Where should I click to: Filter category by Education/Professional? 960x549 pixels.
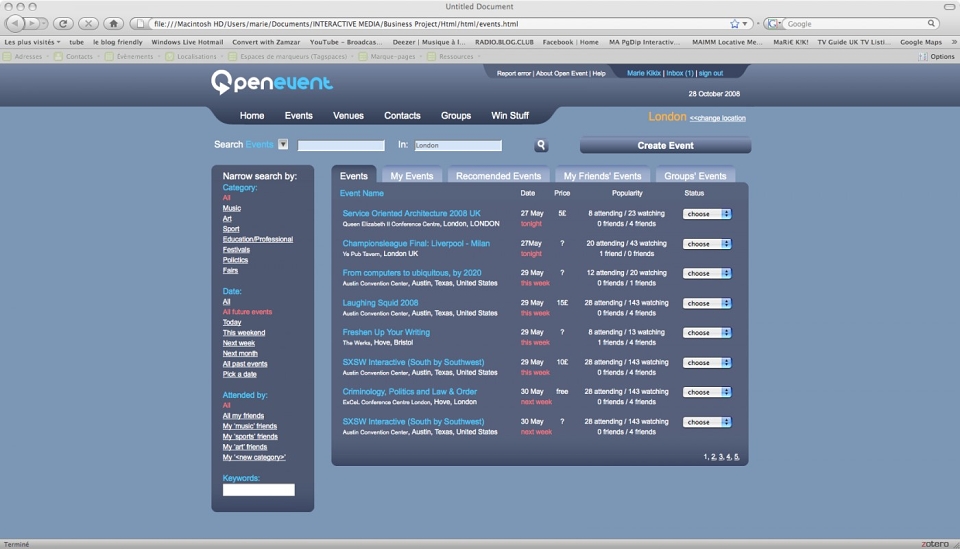point(258,239)
